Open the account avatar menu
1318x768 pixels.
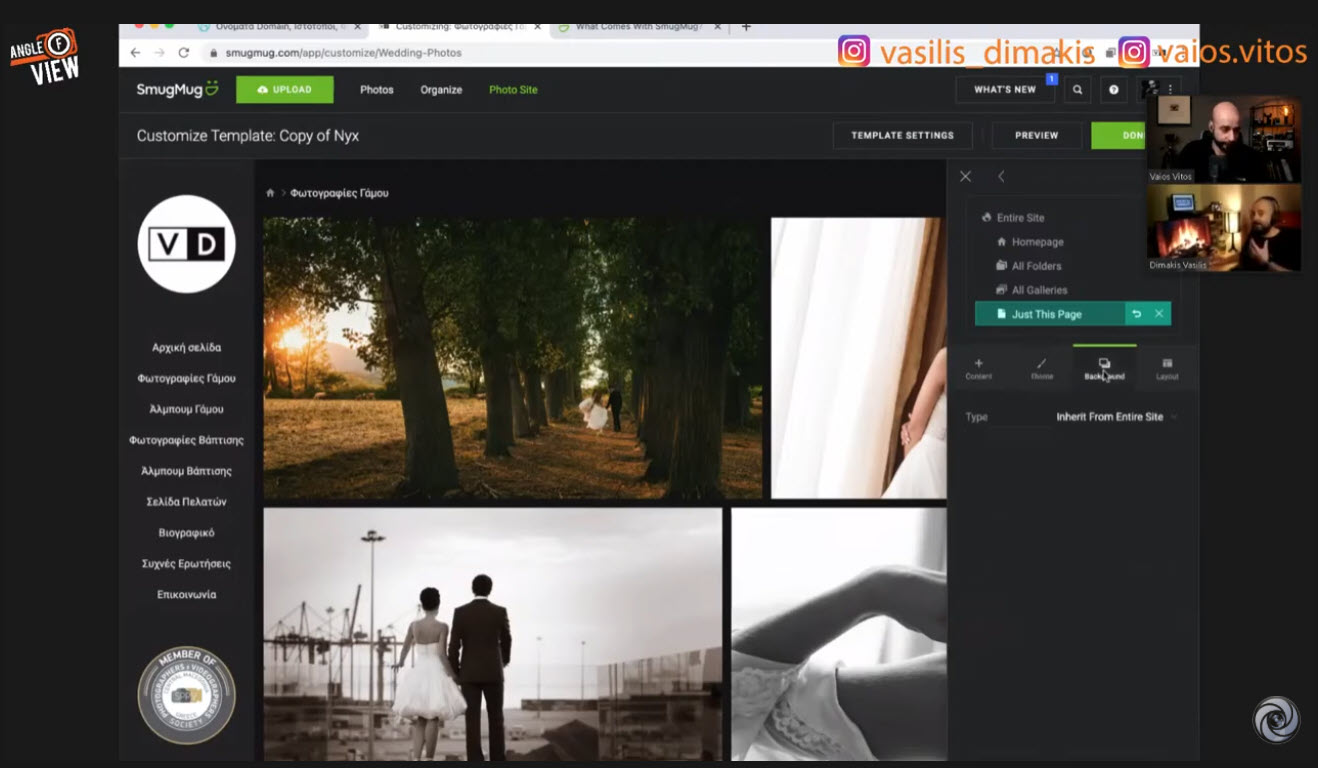coord(1151,90)
